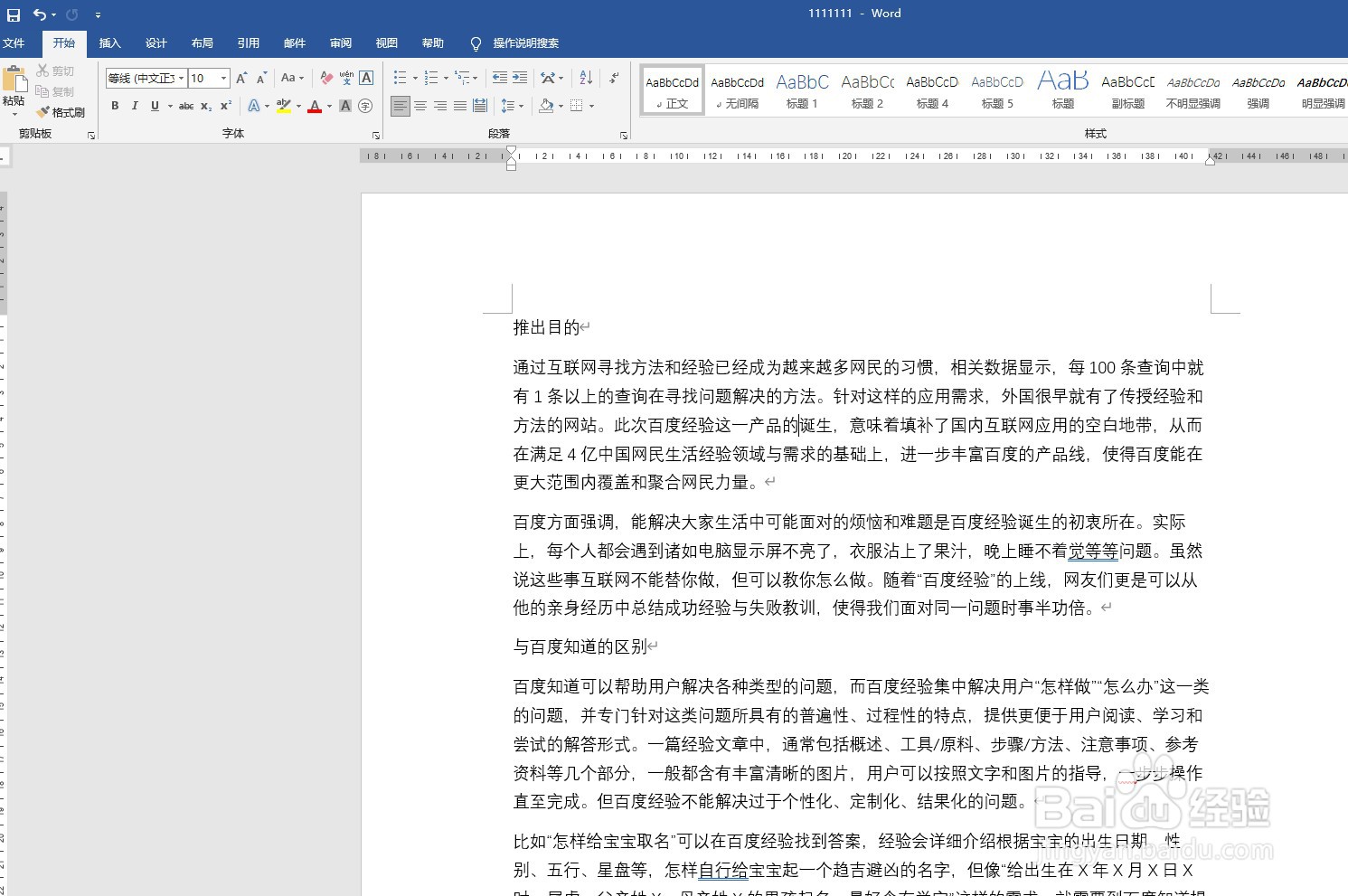Apply the 标题 1 style
The width and height of the screenshot is (1348, 896).
tap(802, 90)
